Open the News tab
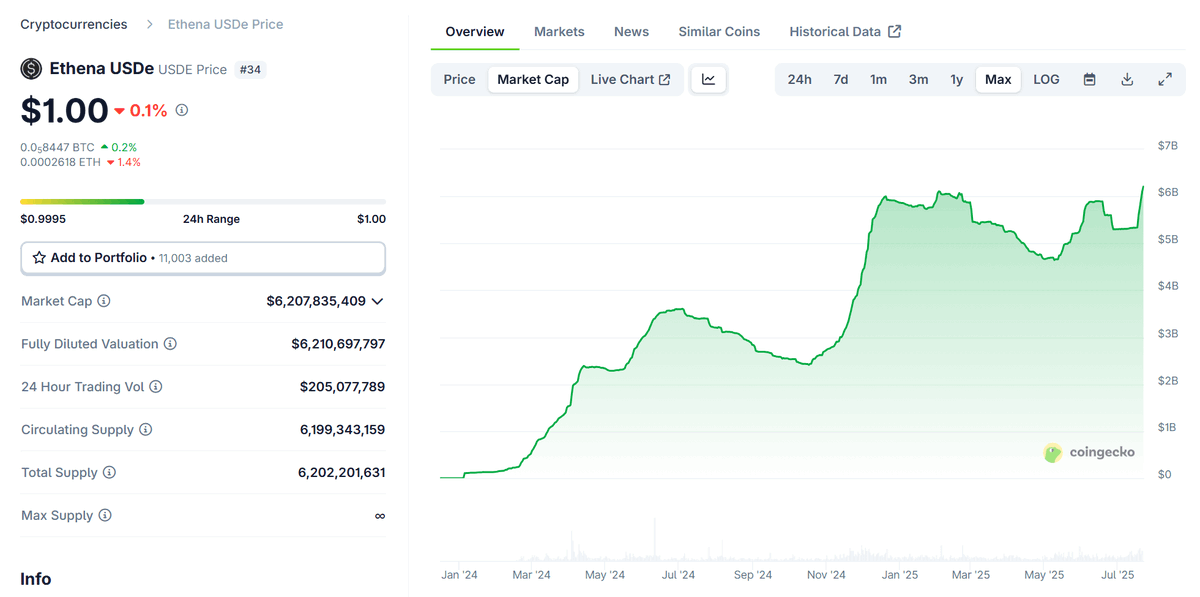The height and width of the screenshot is (597, 1200). point(631,32)
